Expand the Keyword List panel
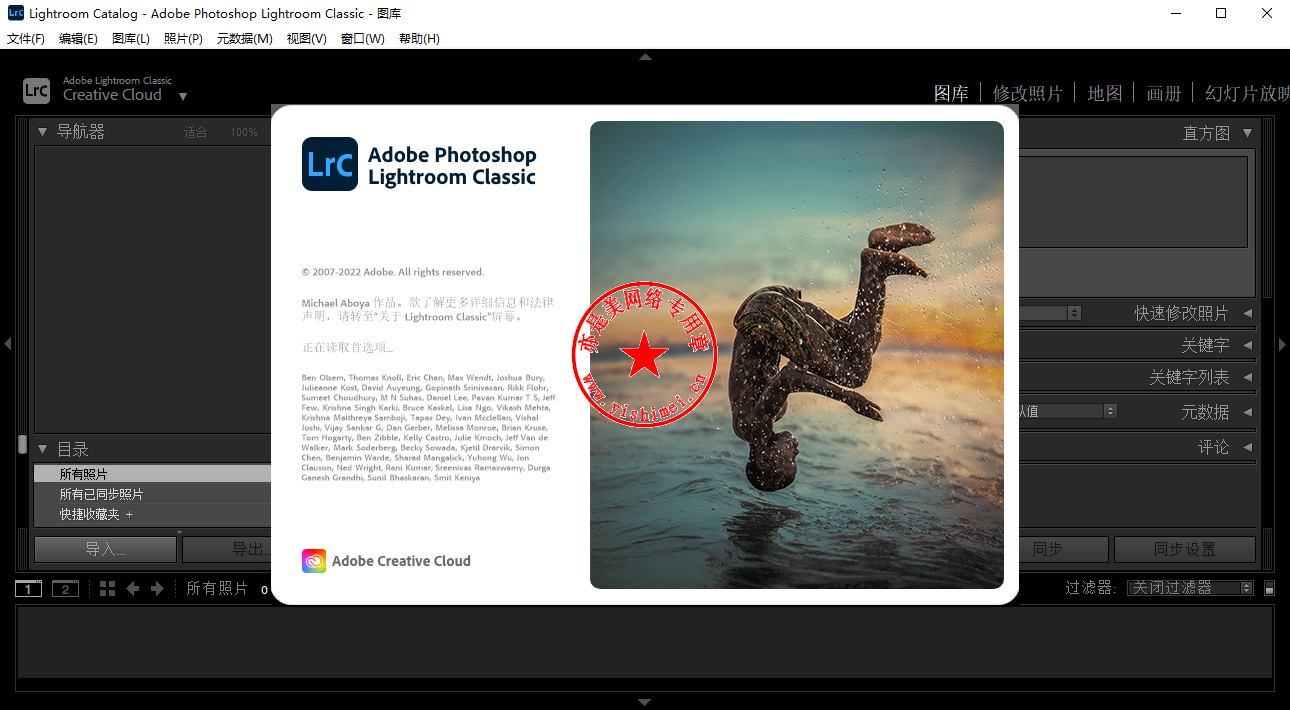The height and width of the screenshot is (710, 1290). (1247, 378)
